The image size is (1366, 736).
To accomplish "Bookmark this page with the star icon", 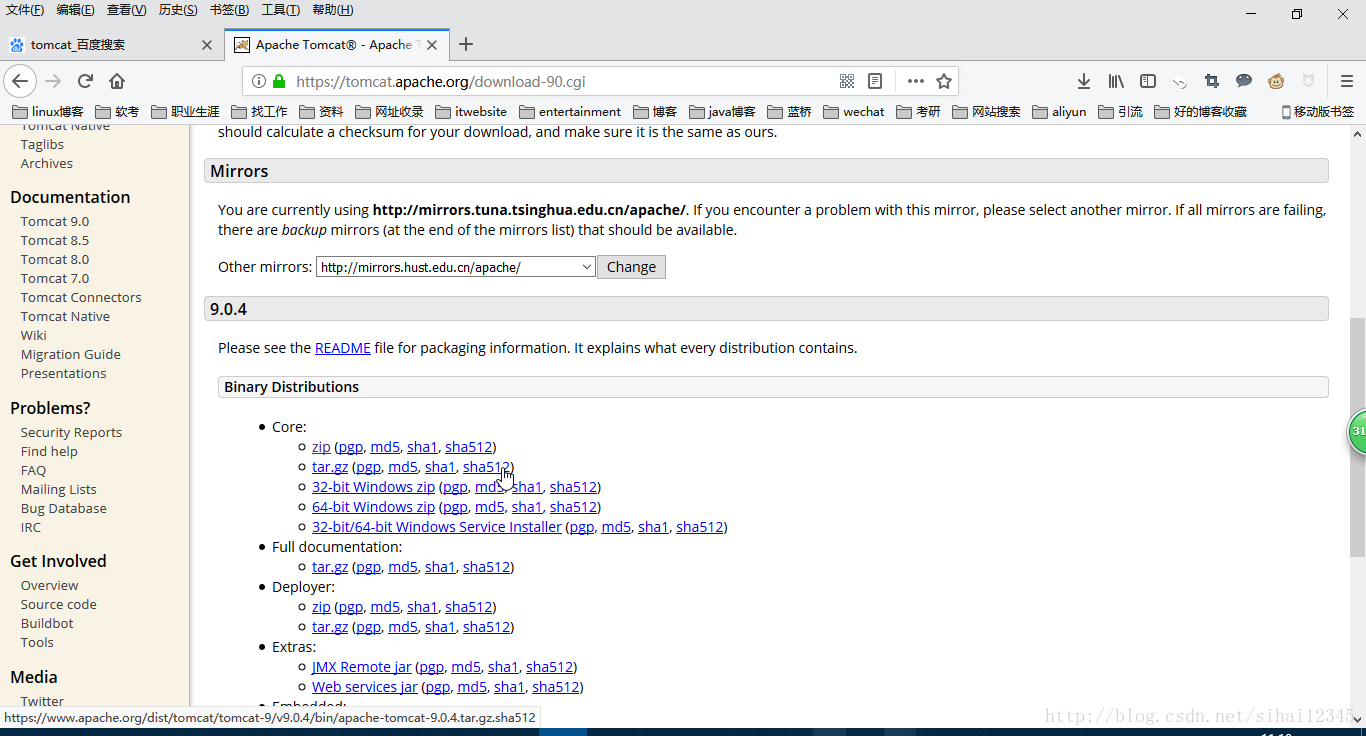I will pyautogui.click(x=943, y=81).
